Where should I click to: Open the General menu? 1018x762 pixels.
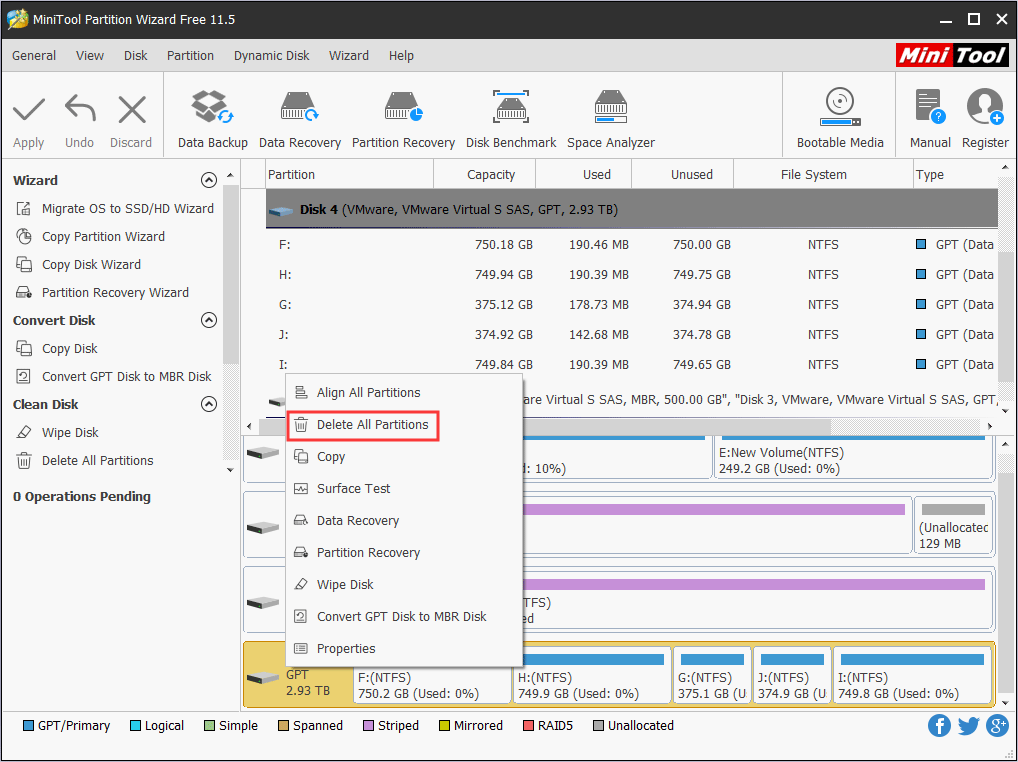click(x=34, y=56)
